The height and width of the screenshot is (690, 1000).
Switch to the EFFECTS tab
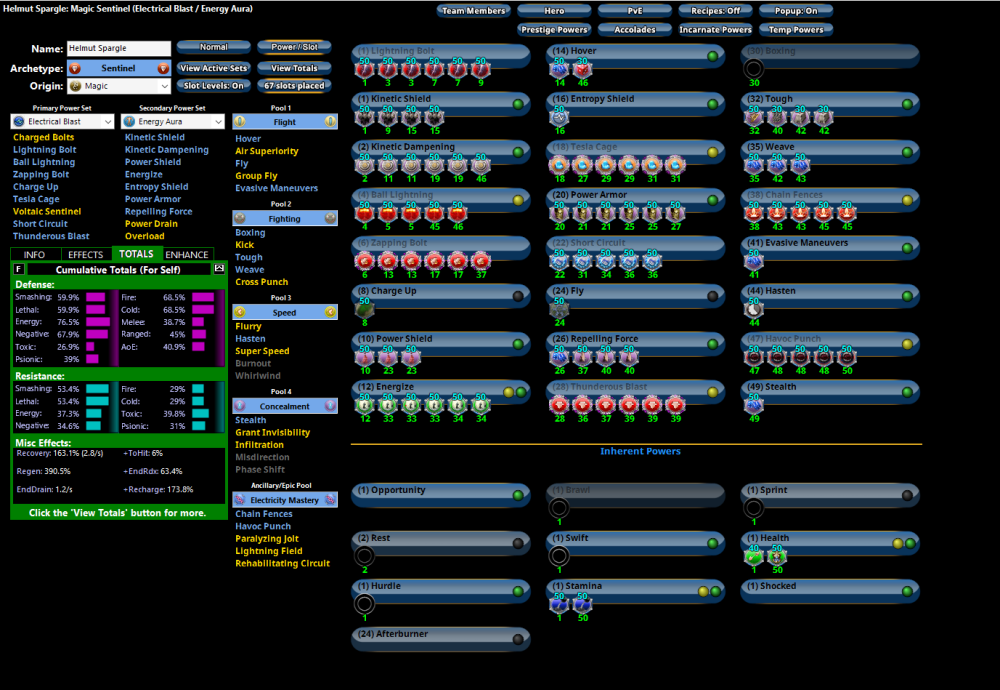coord(86,254)
